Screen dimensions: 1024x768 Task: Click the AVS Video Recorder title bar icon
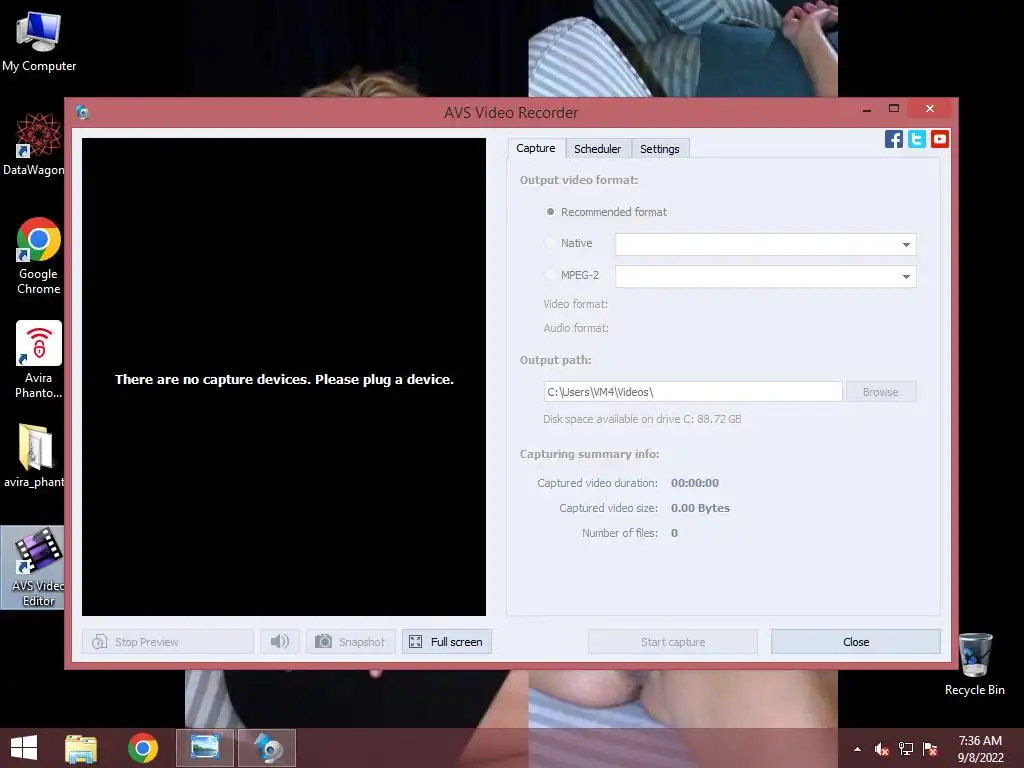point(82,112)
